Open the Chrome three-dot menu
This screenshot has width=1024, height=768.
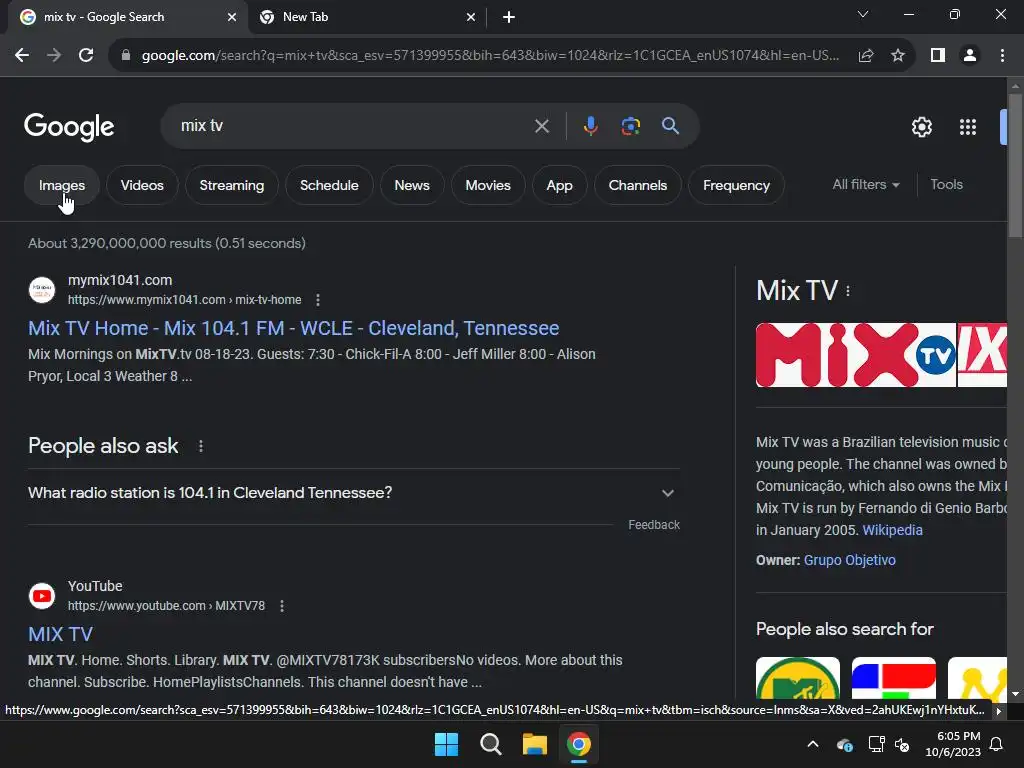tap(1002, 56)
